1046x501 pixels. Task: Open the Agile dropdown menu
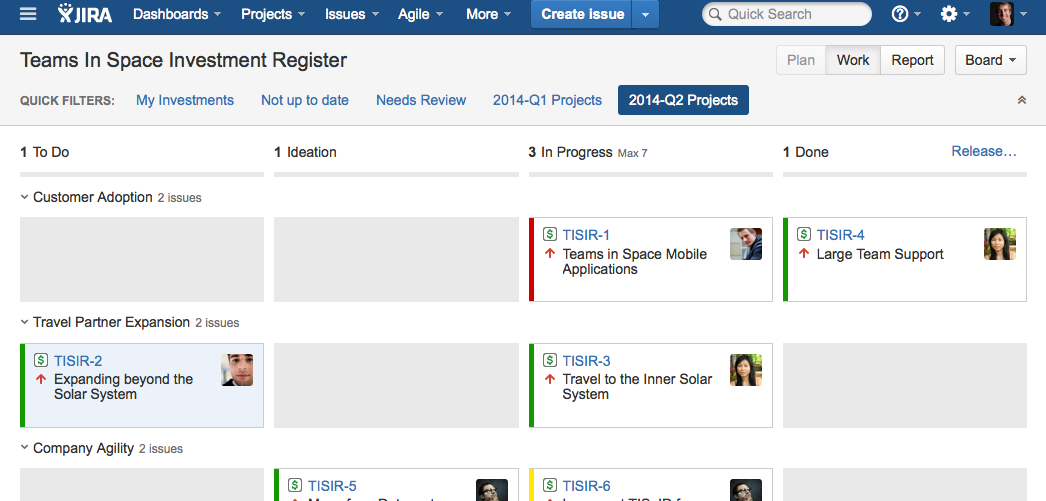(420, 14)
